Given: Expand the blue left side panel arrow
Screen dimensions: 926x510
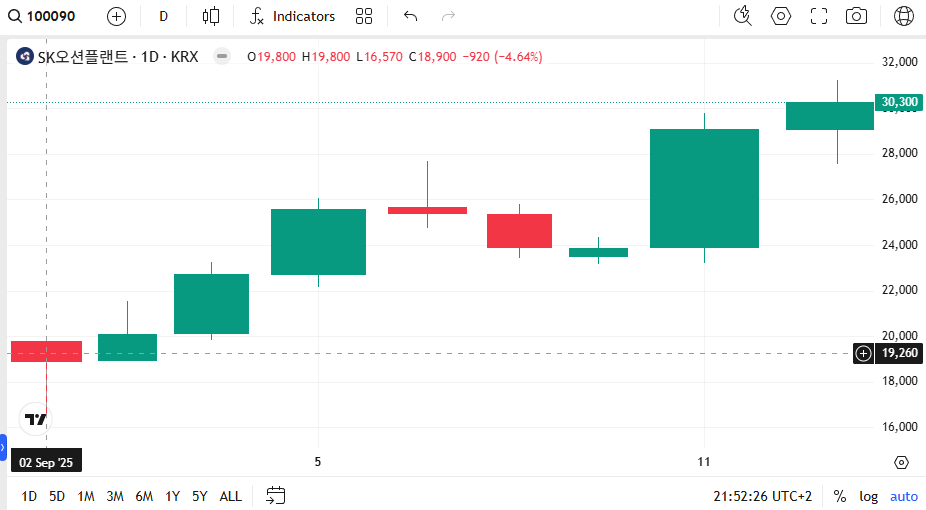Looking at the screenshot, I should point(3,447).
